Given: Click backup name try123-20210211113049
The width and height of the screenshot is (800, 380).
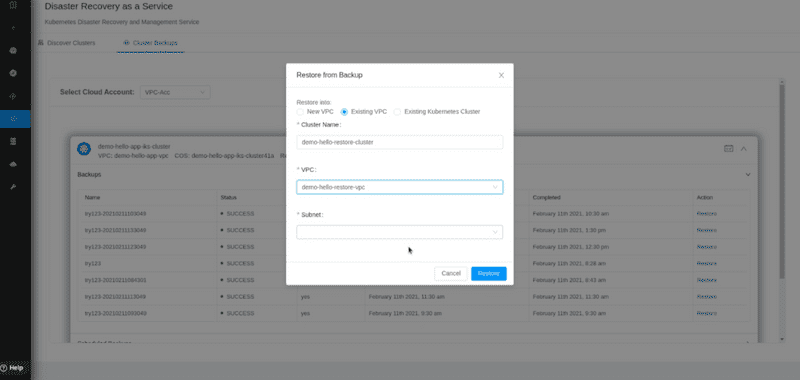Looking at the screenshot, I should tap(115, 297).
